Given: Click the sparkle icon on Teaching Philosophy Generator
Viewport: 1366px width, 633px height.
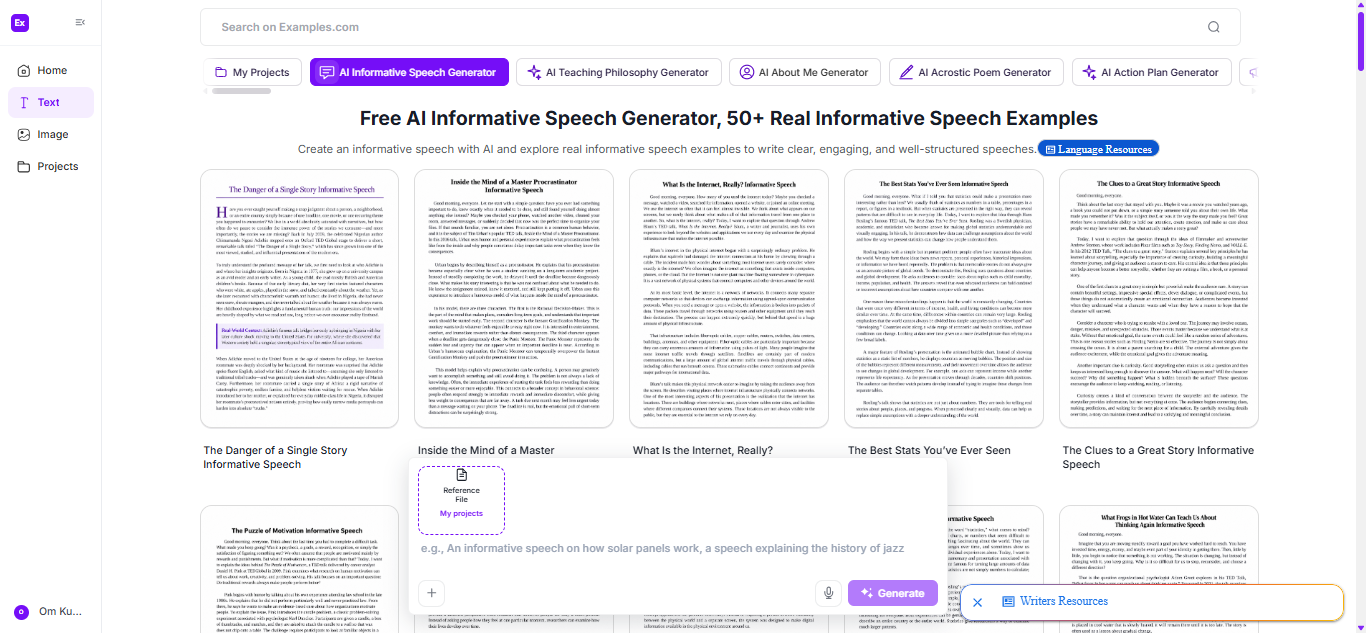Looking at the screenshot, I should coord(534,72).
